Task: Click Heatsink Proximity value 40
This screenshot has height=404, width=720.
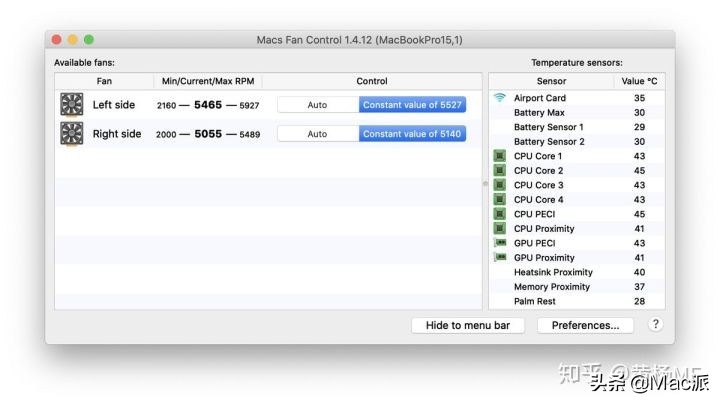Action: [639, 272]
